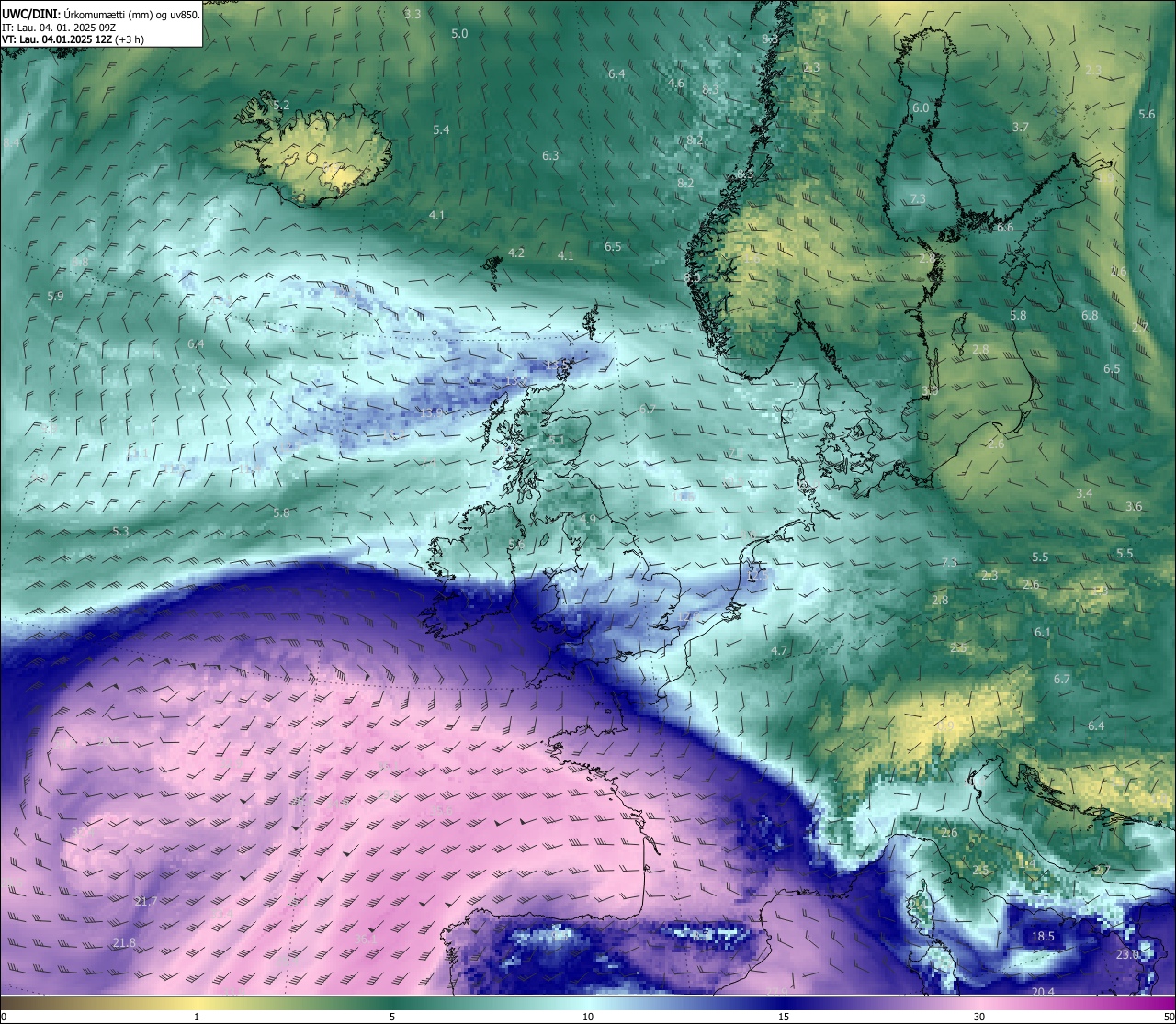This screenshot has height=1024, width=1176.
Task: Select the 30 tick on the colour scale
Action: point(979,1017)
